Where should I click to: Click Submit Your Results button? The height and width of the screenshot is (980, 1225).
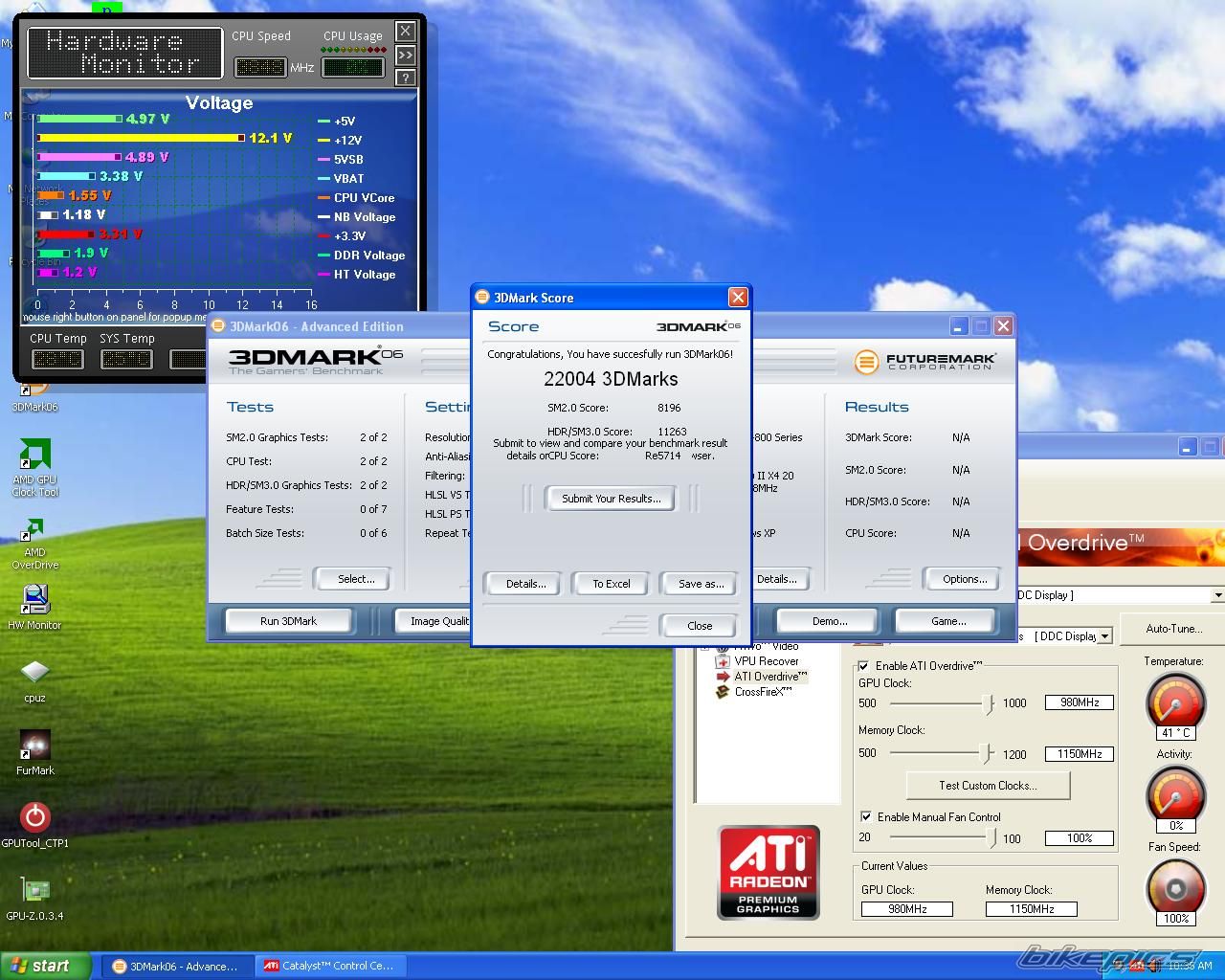(611, 499)
